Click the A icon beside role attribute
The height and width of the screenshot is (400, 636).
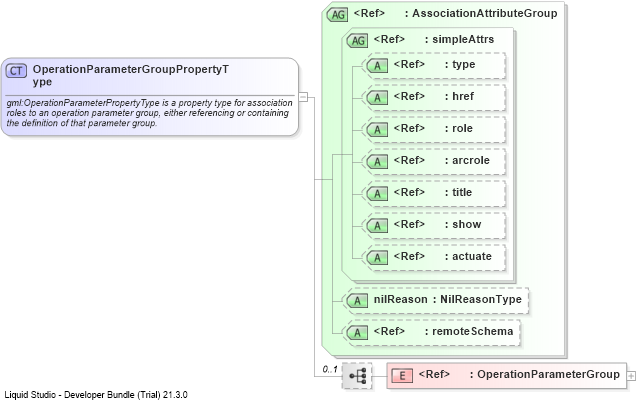click(377, 129)
